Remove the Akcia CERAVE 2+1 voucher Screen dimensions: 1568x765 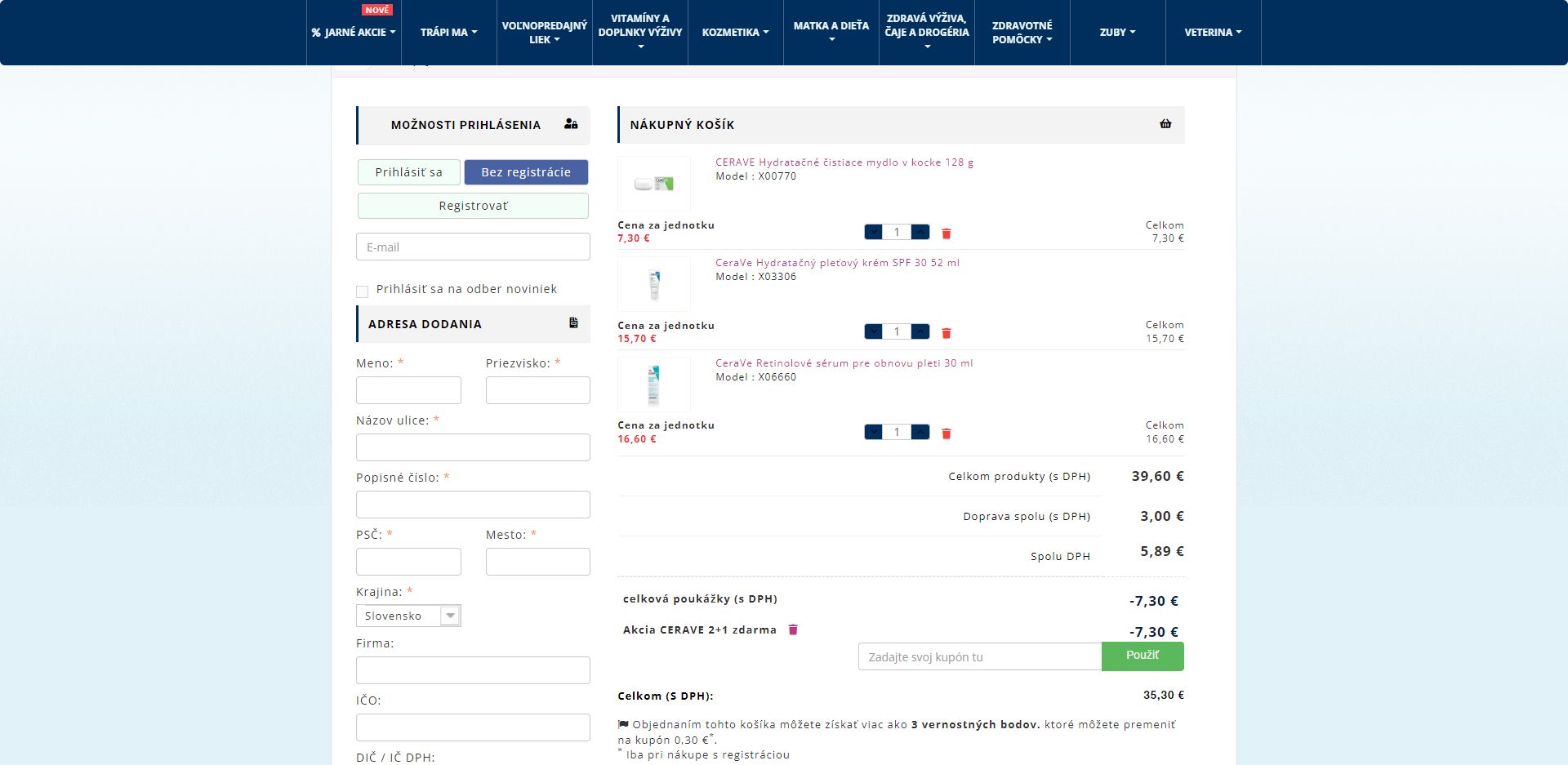(x=792, y=629)
